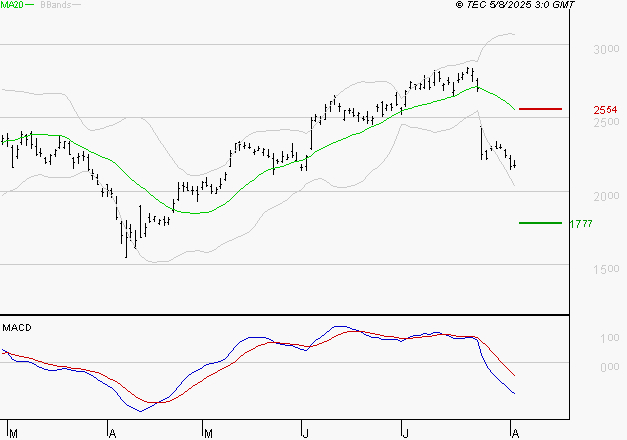Click the 2000 price axis label

[x=606, y=196]
